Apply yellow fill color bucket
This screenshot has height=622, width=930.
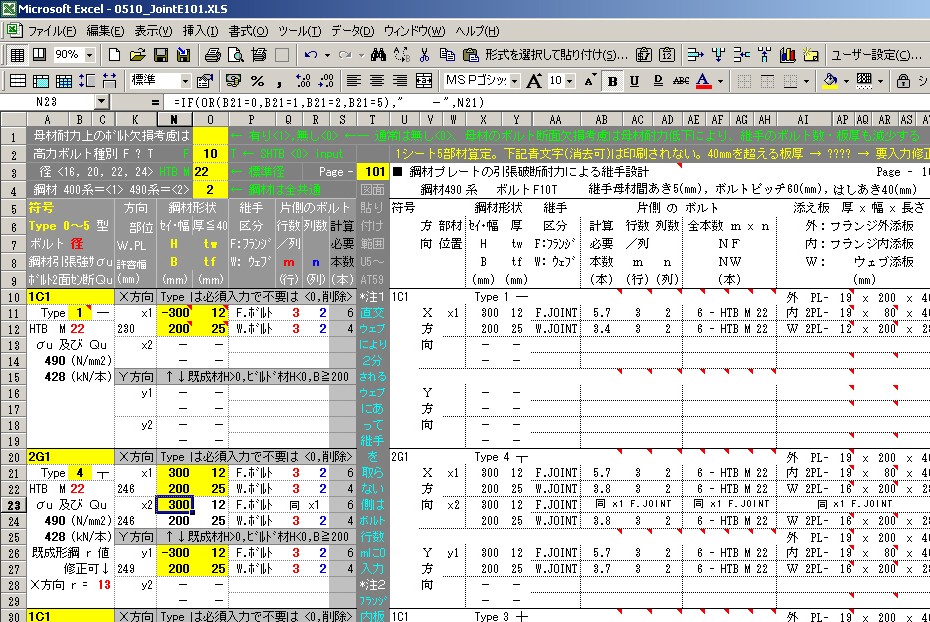pos(830,81)
